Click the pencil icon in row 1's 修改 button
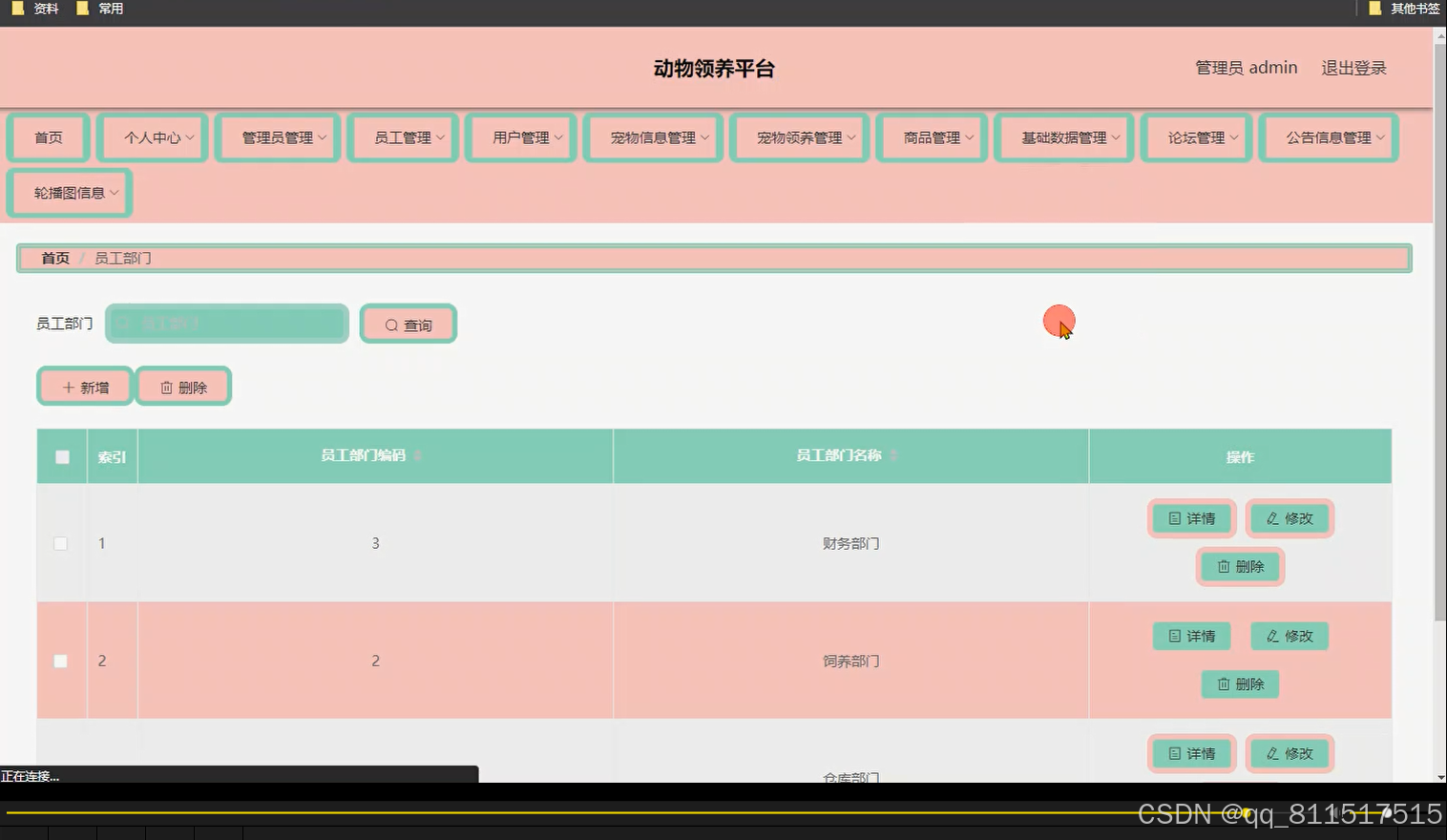This screenshot has height=840, width=1447. (x=1270, y=518)
